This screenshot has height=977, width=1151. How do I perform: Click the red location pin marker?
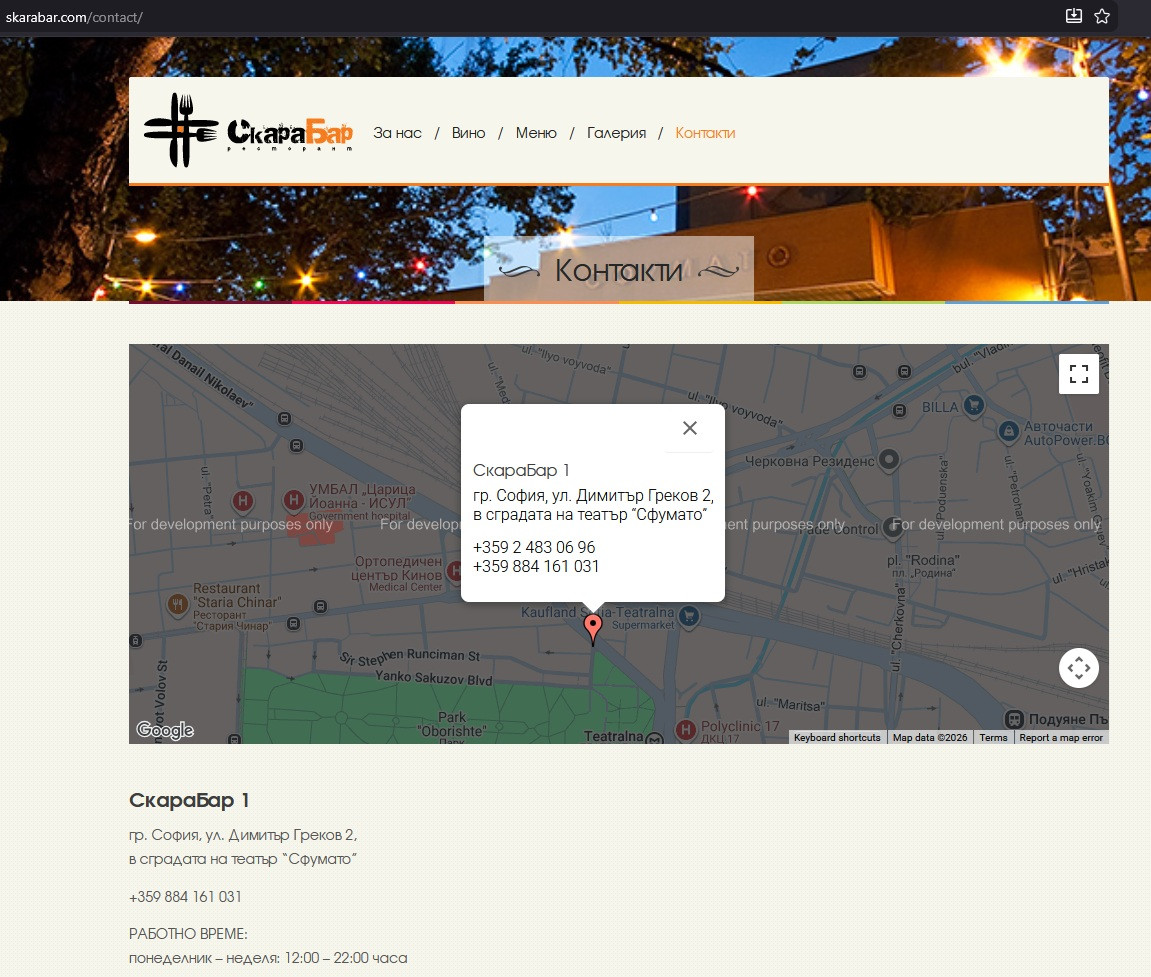(592, 629)
